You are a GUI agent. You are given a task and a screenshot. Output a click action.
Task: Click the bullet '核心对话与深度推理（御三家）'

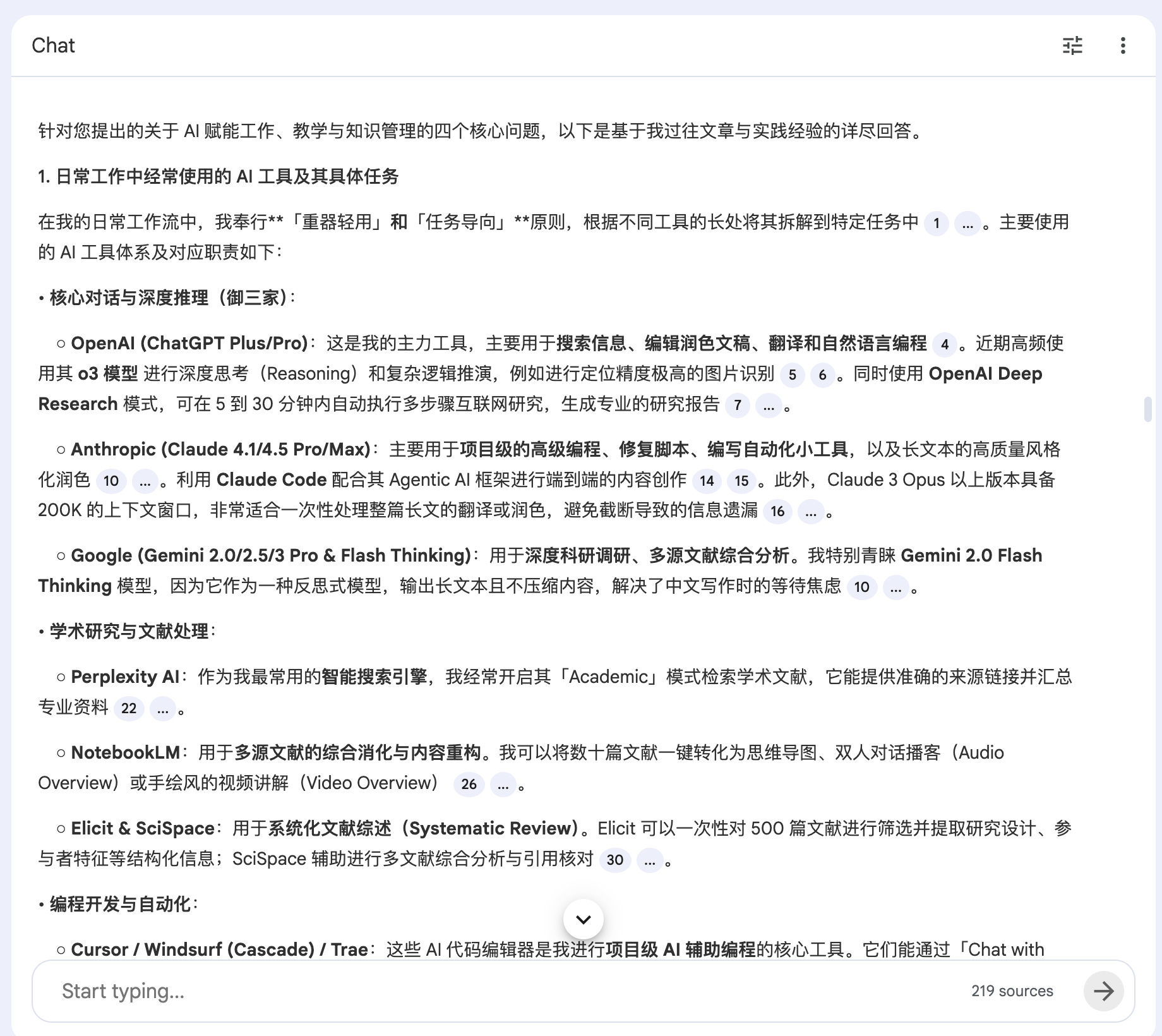(x=169, y=298)
